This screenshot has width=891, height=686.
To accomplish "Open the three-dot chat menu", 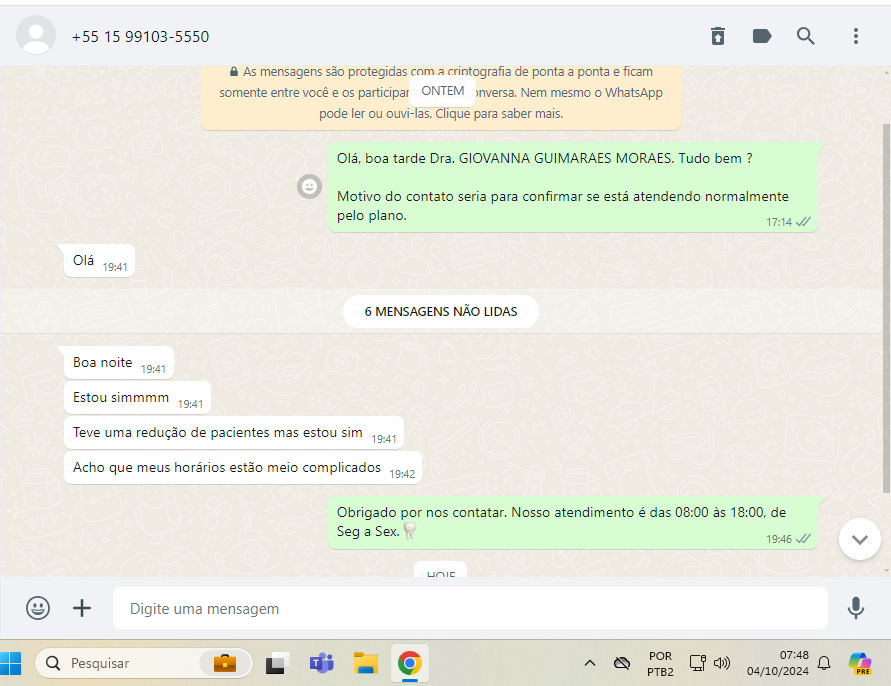I will [x=855, y=36].
